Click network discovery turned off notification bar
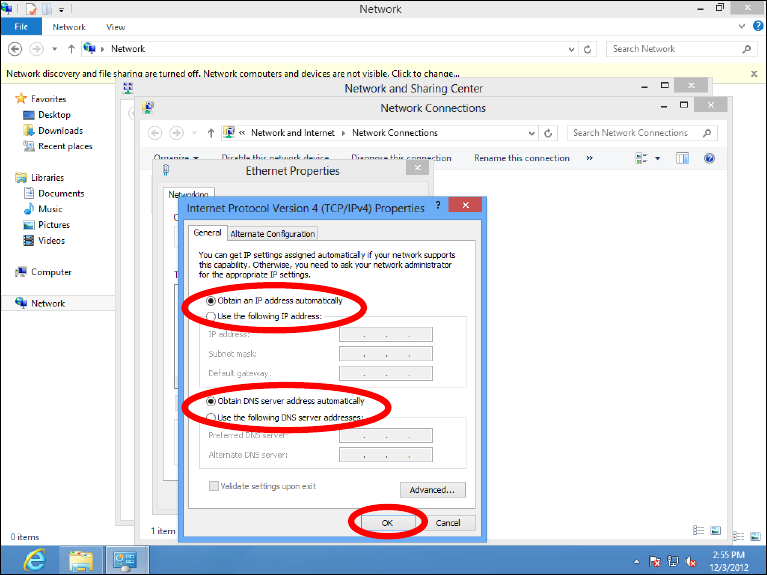The width and height of the screenshot is (767, 575). coord(233,74)
